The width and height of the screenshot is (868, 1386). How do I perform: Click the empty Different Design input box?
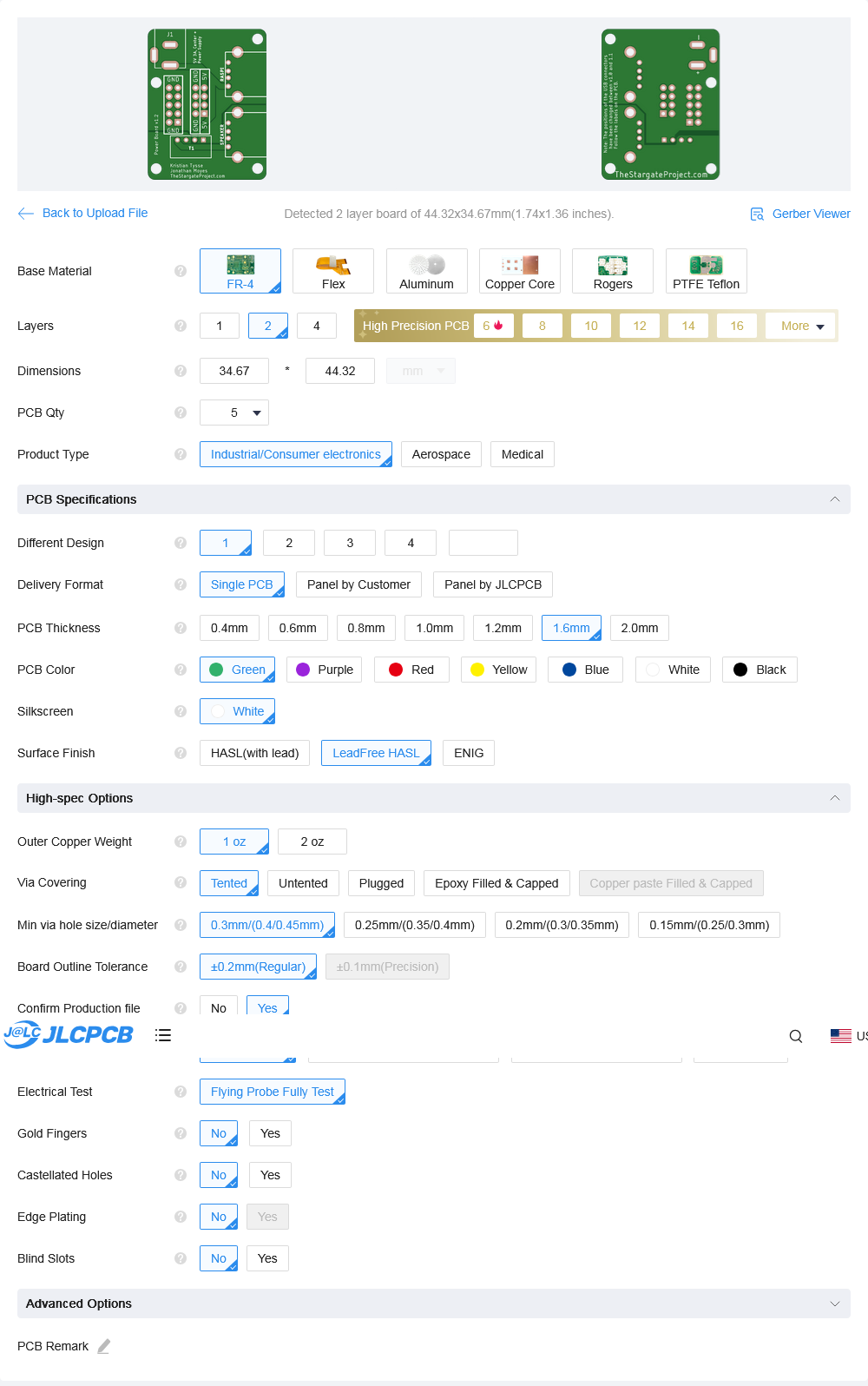click(483, 543)
